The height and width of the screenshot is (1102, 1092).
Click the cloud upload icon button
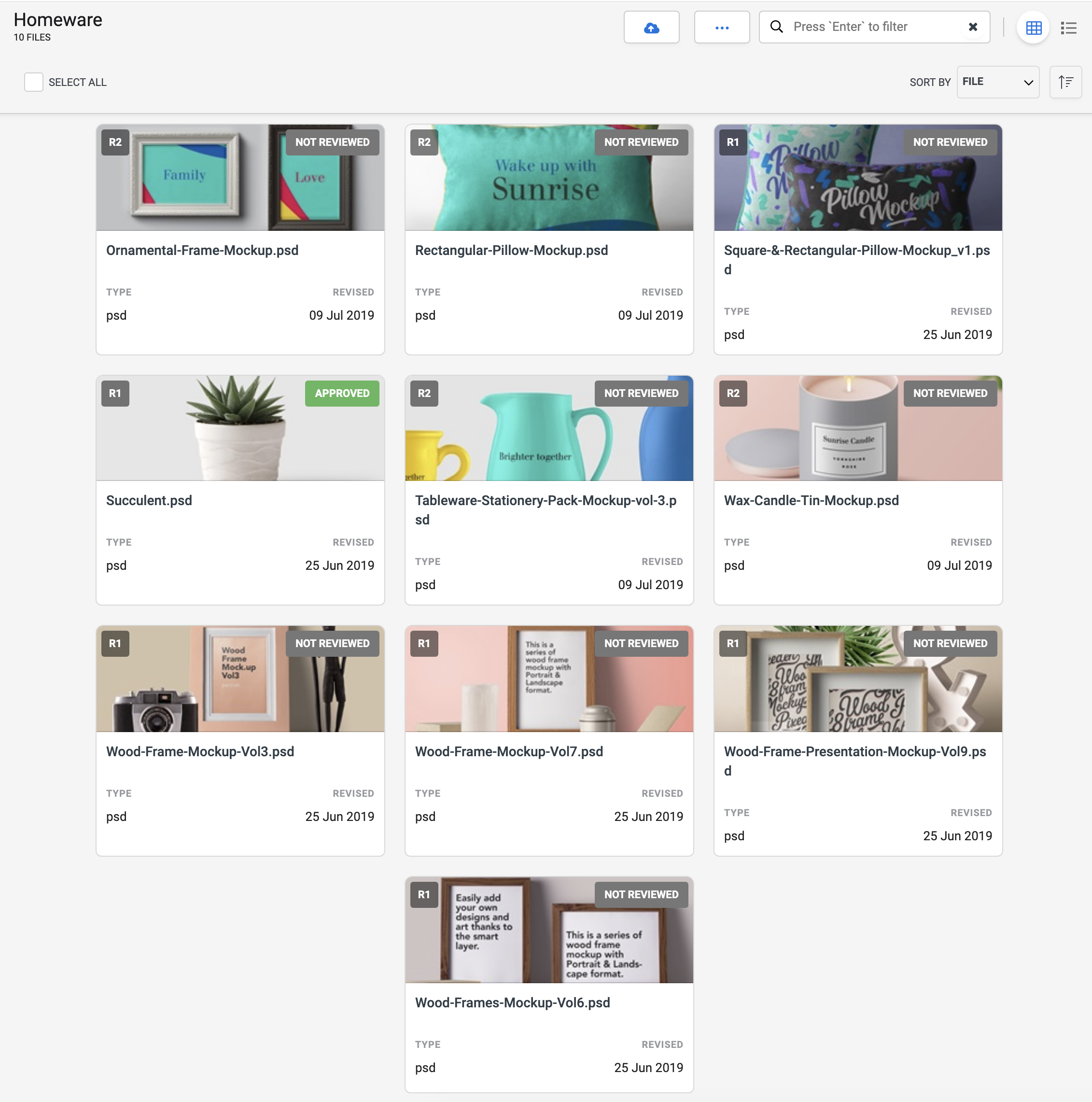[651, 28]
